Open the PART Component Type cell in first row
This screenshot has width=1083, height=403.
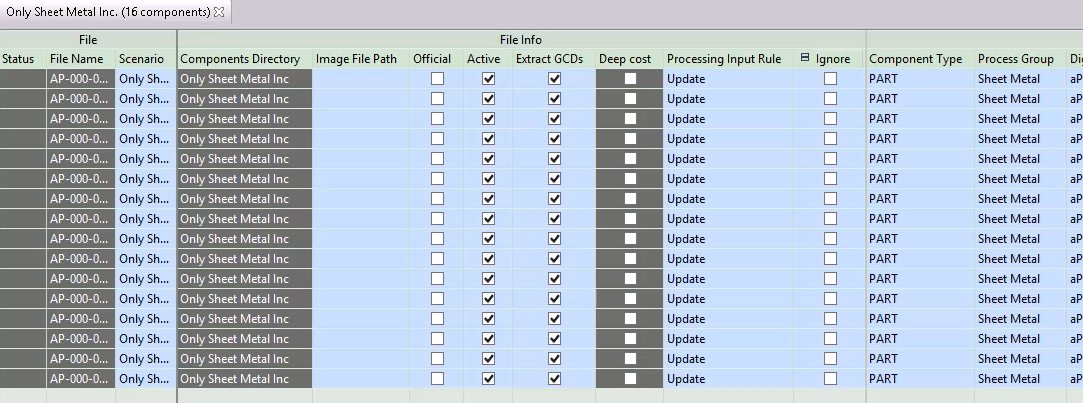(x=918, y=79)
